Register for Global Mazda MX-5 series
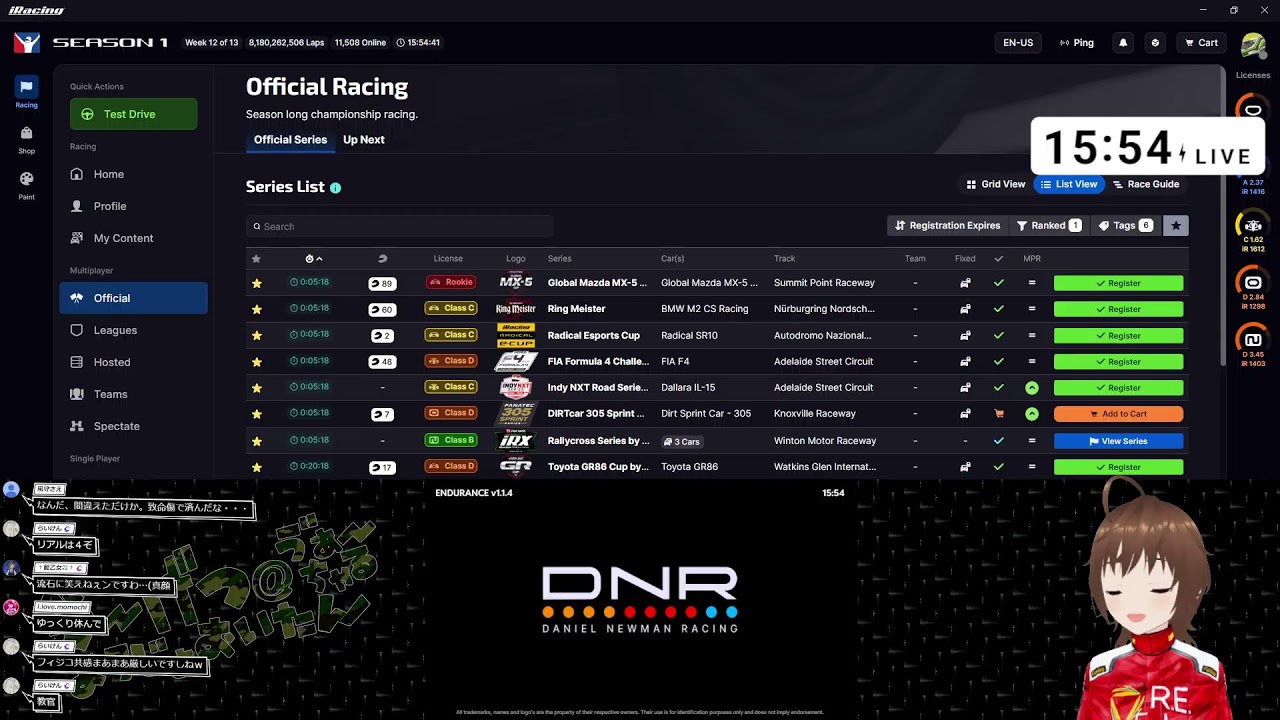 (x=1118, y=283)
